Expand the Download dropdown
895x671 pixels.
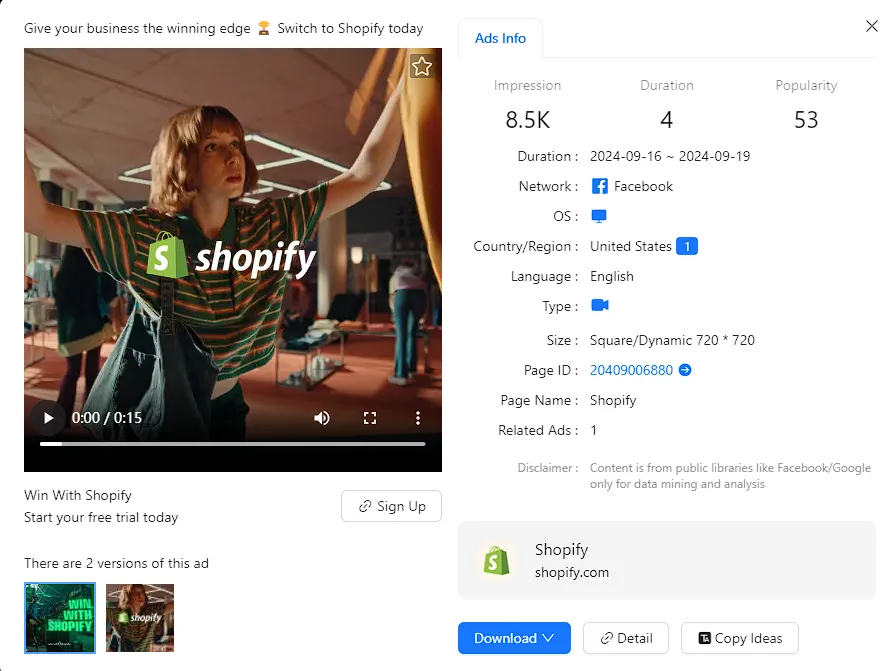(514, 638)
